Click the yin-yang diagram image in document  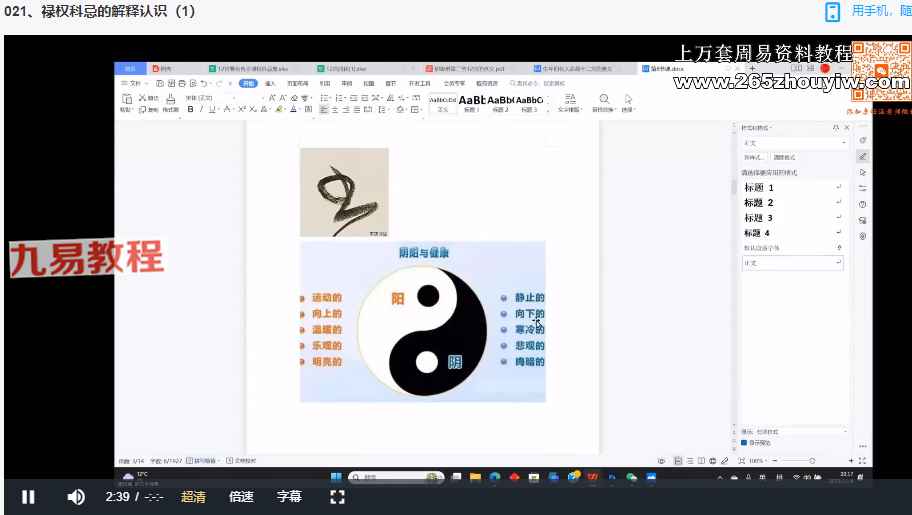422,322
